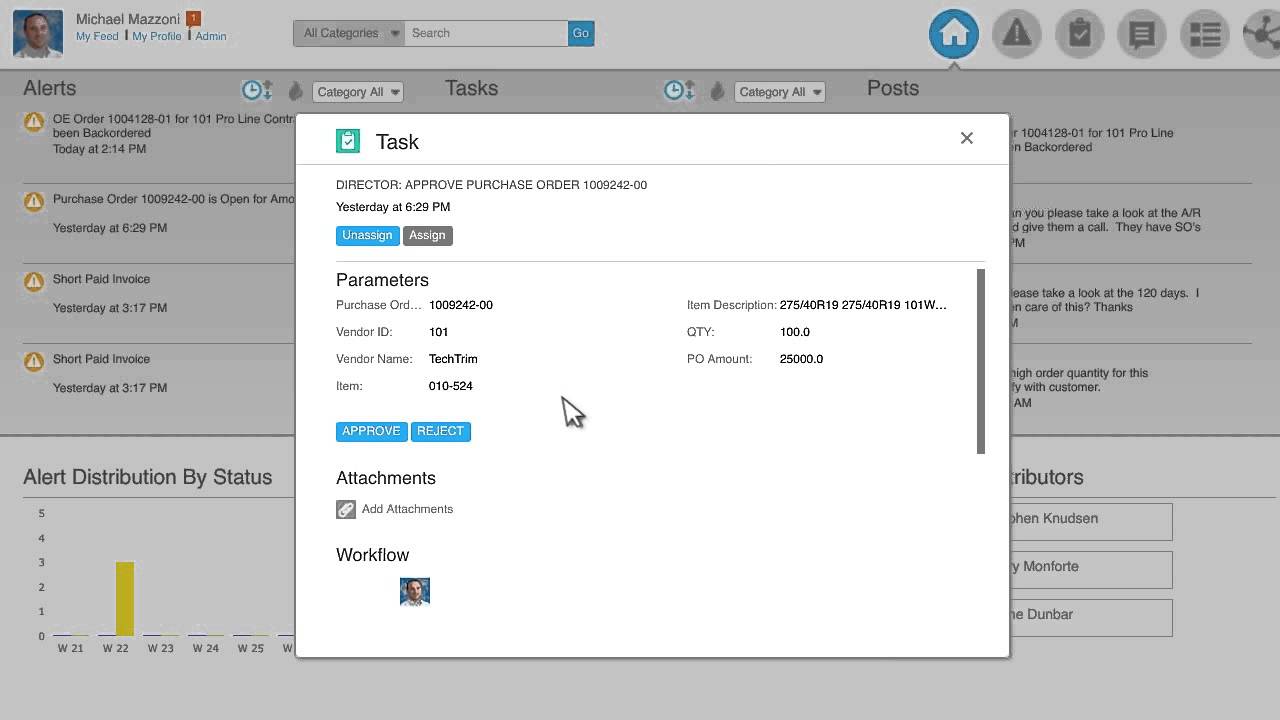Click the Alerts panel clock sort icon
The width and height of the screenshot is (1280, 720).
(x=257, y=91)
